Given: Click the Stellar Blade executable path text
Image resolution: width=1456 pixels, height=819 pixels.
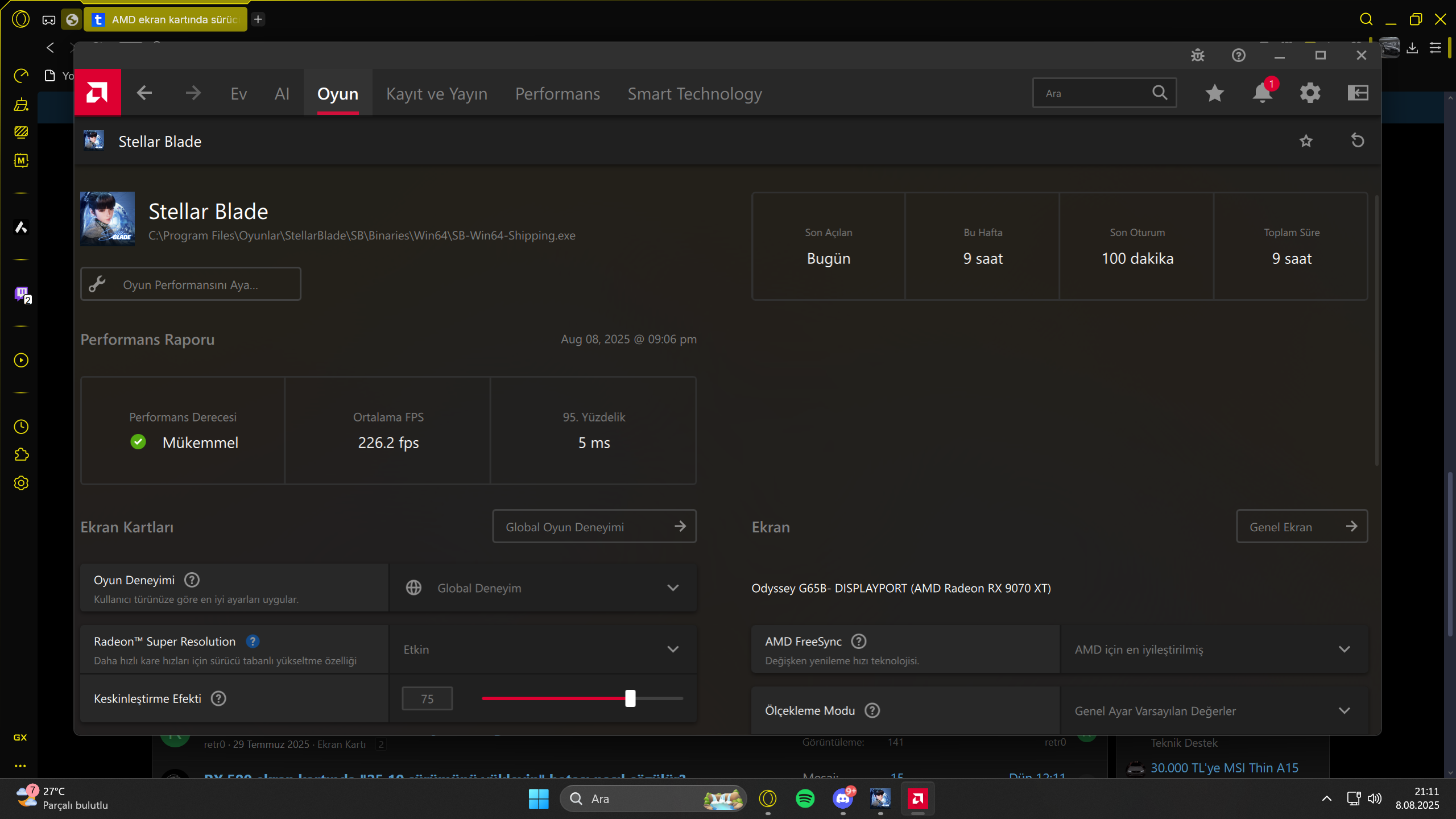Looking at the screenshot, I should [x=362, y=235].
